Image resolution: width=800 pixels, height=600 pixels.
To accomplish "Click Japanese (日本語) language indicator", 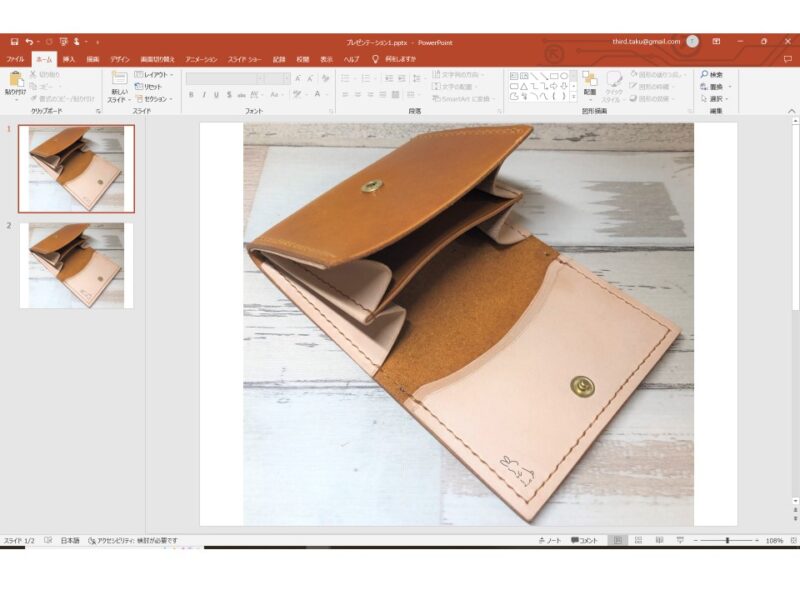I will pos(70,540).
